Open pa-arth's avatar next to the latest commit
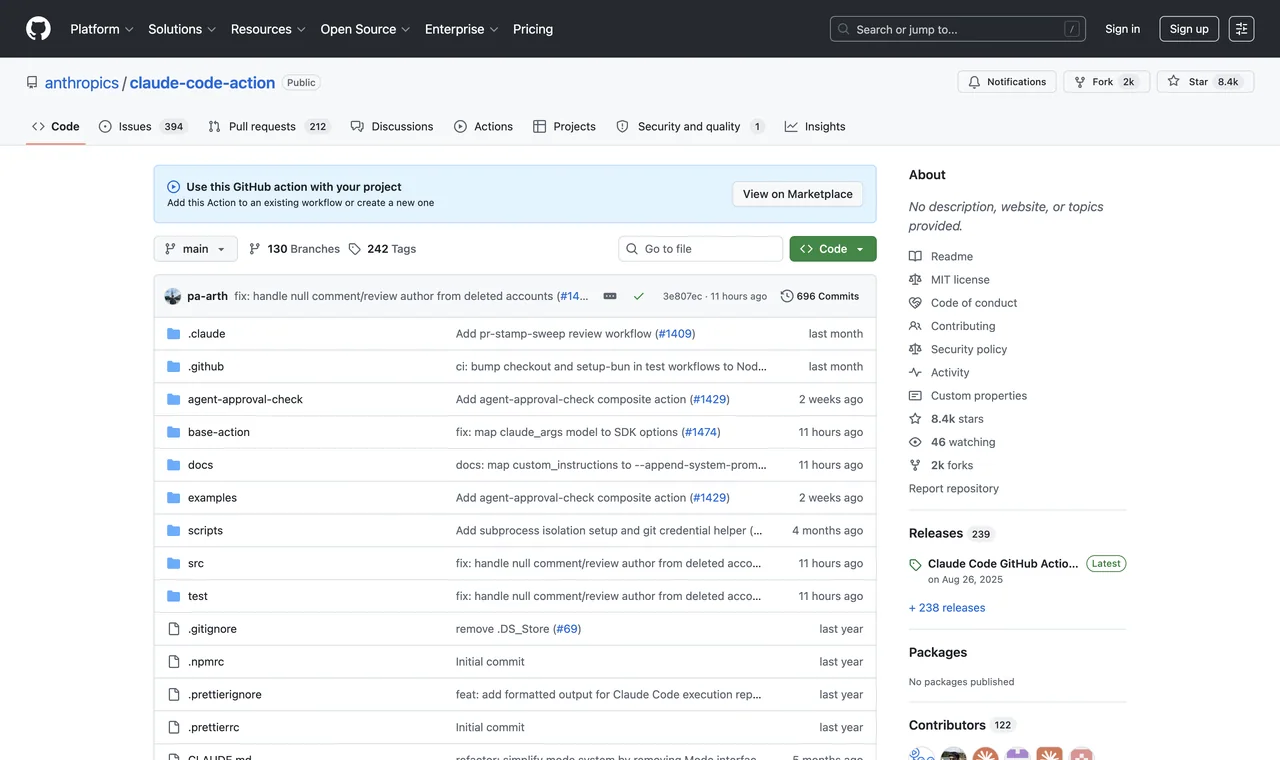Image resolution: width=1280 pixels, height=760 pixels. click(x=173, y=296)
